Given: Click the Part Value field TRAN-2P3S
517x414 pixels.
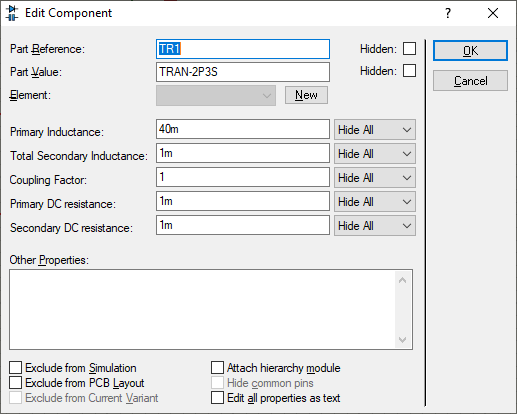Looking at the screenshot, I should point(243,72).
